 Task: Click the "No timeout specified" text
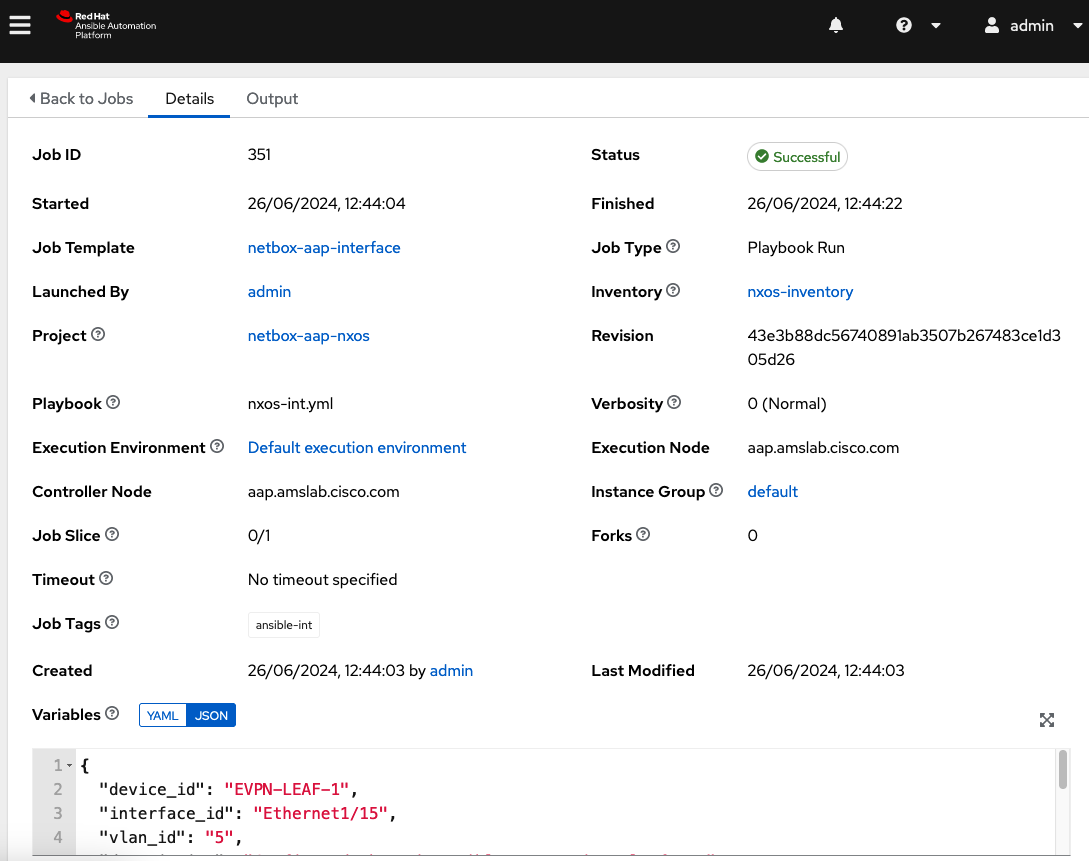[322, 580]
